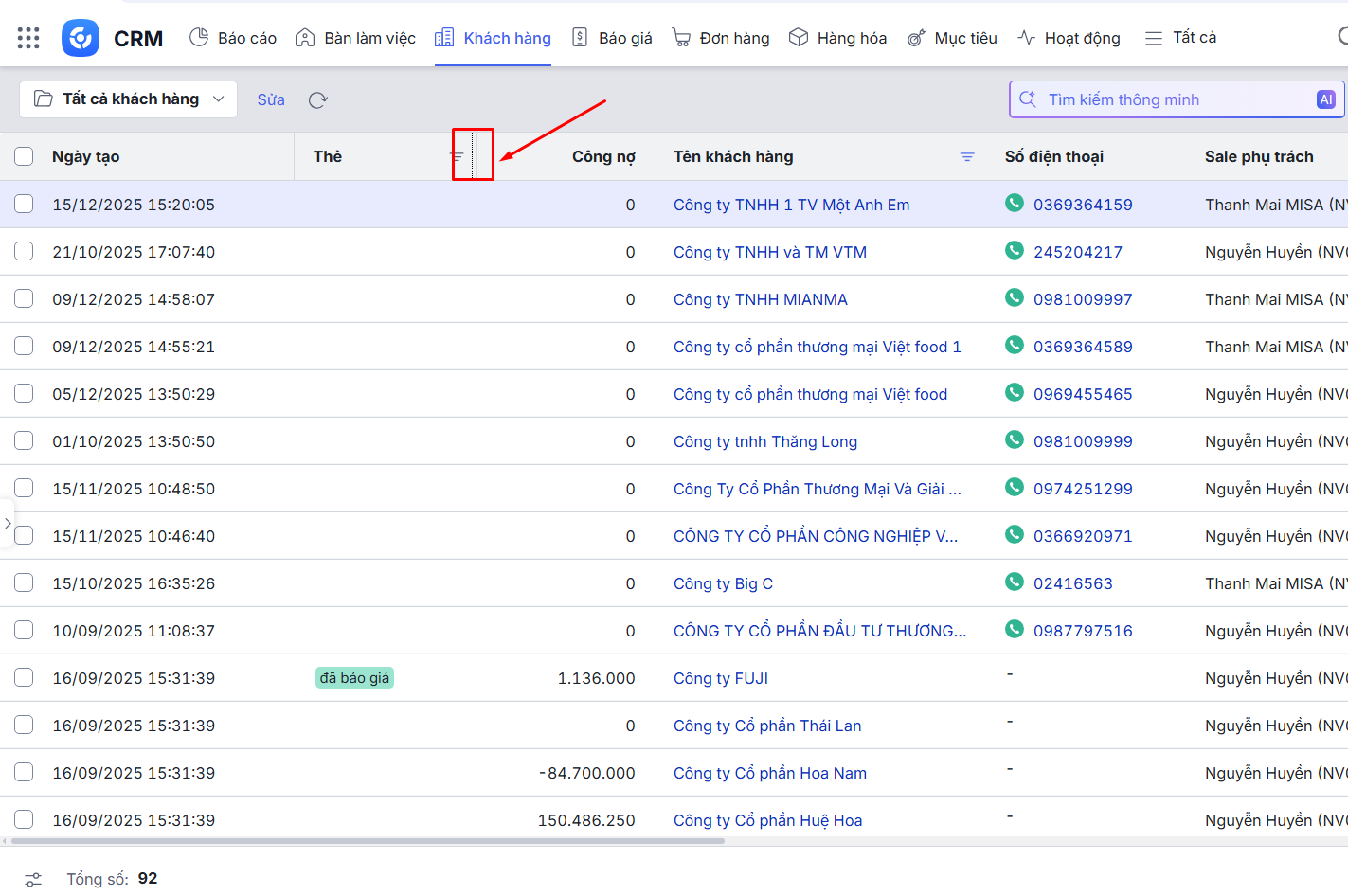Click the Sửa button
The width and height of the screenshot is (1348, 896).
(x=271, y=99)
